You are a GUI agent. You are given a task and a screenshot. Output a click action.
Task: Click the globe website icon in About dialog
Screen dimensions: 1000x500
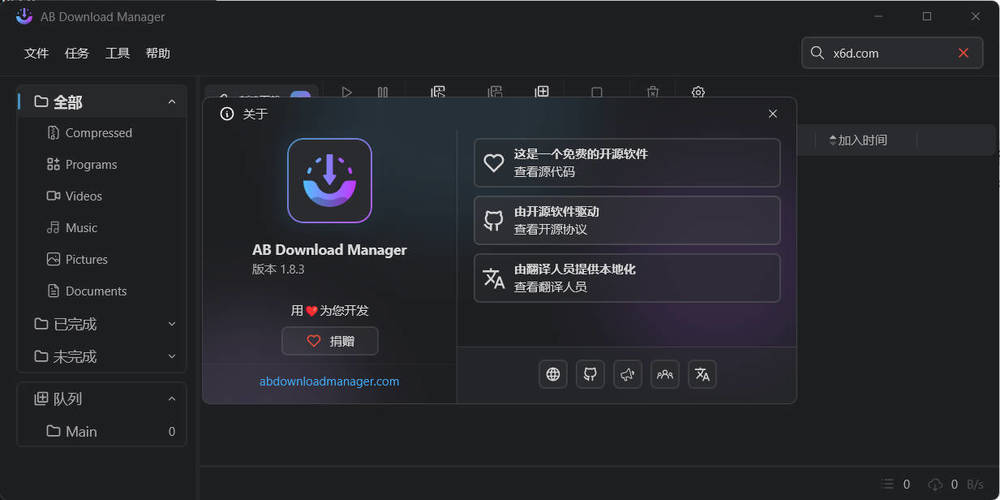(553, 374)
